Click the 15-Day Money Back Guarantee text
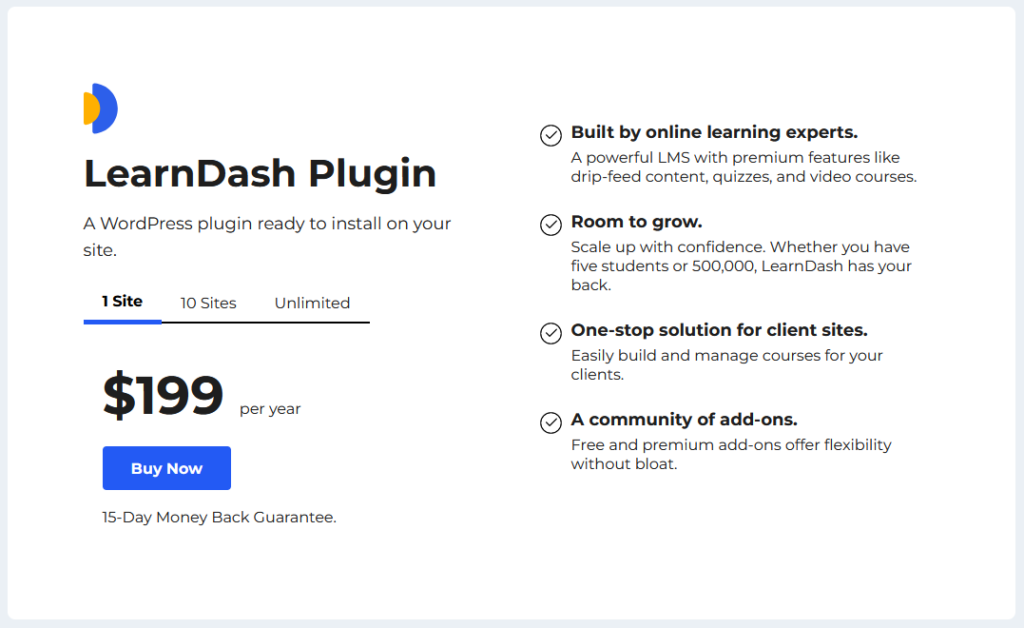 click(x=219, y=517)
